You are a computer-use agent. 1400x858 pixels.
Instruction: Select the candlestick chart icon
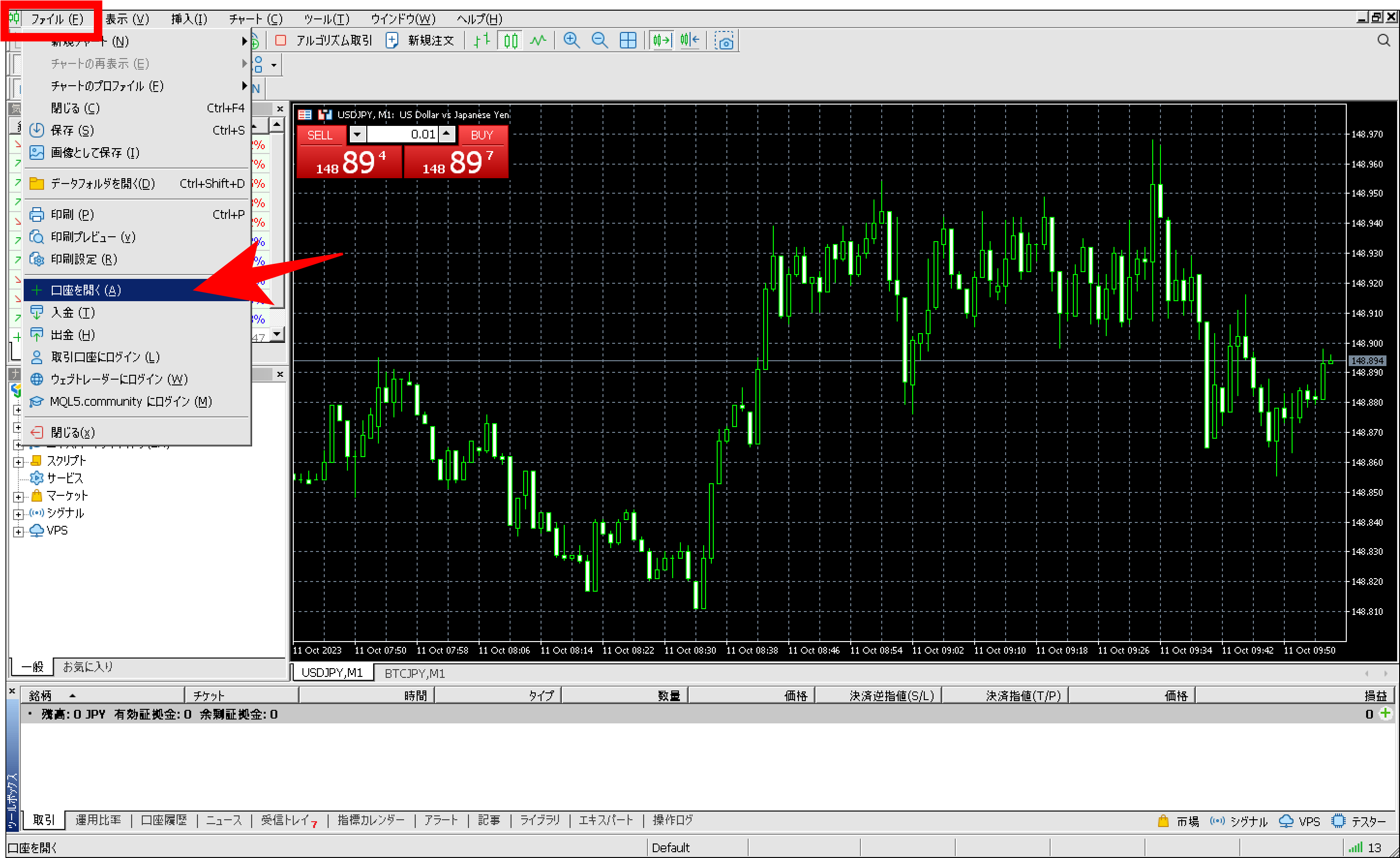[x=511, y=40]
